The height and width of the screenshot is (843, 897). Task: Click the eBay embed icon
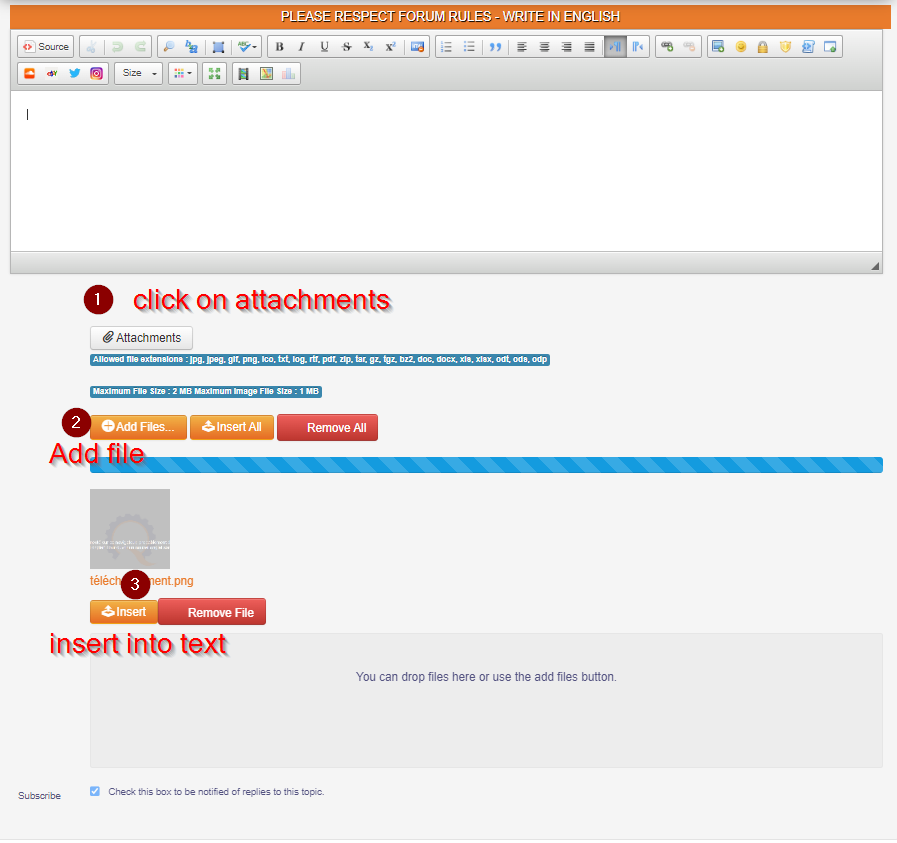click(52, 74)
